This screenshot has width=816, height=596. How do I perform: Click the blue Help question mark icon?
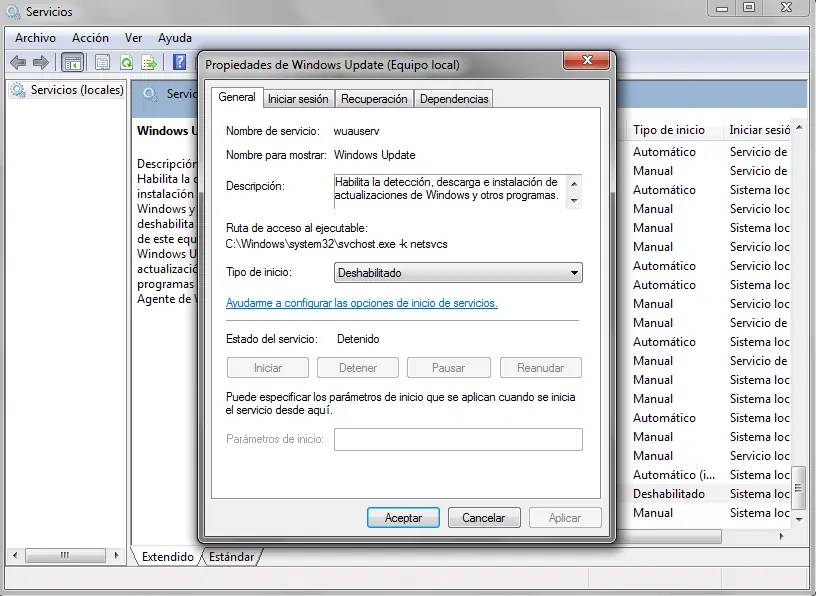click(180, 62)
